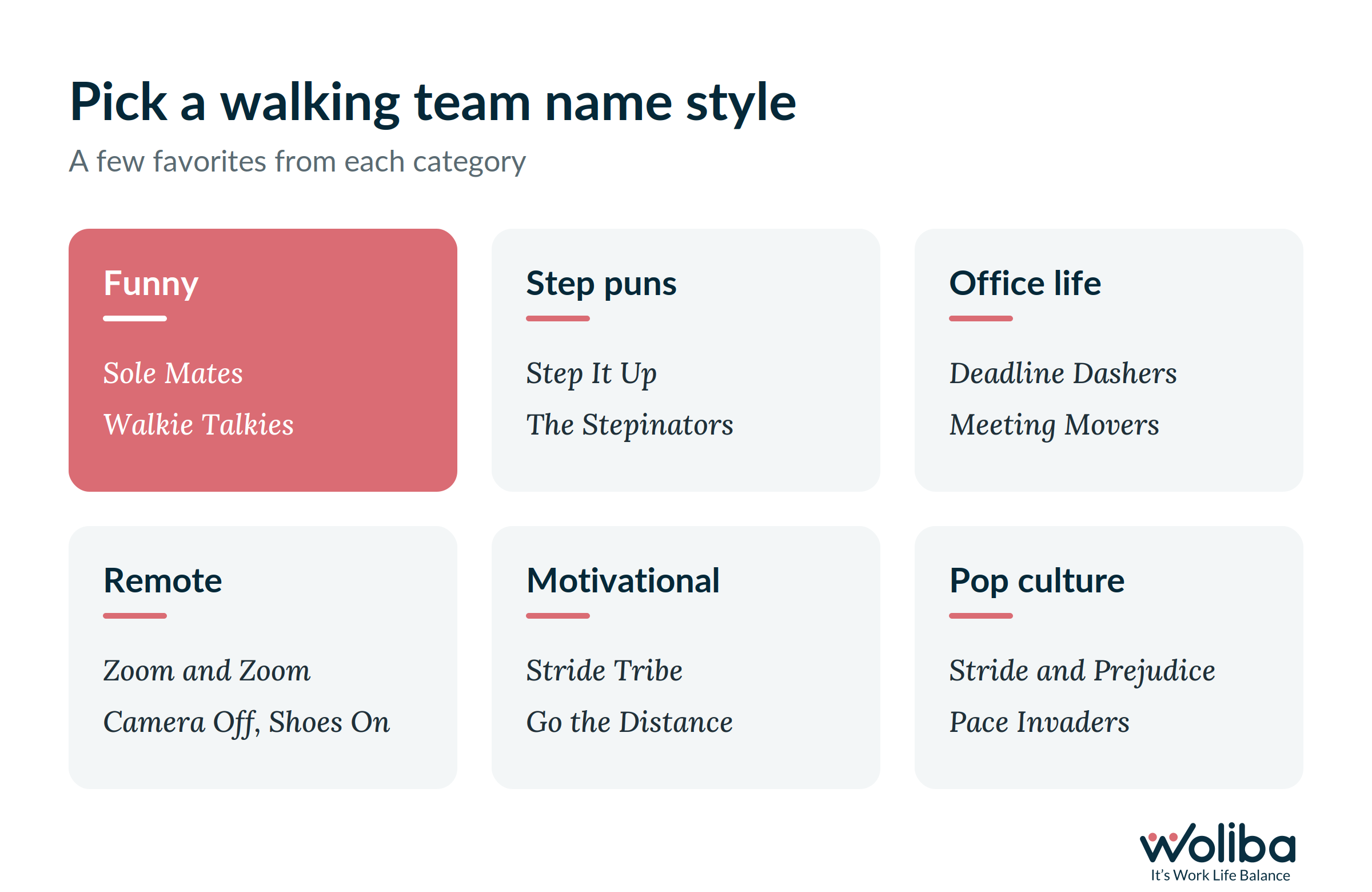Image resolution: width=1372 pixels, height=892 pixels.
Task: Pick 'Camera Off, Shoes On' name
Action: tap(246, 723)
